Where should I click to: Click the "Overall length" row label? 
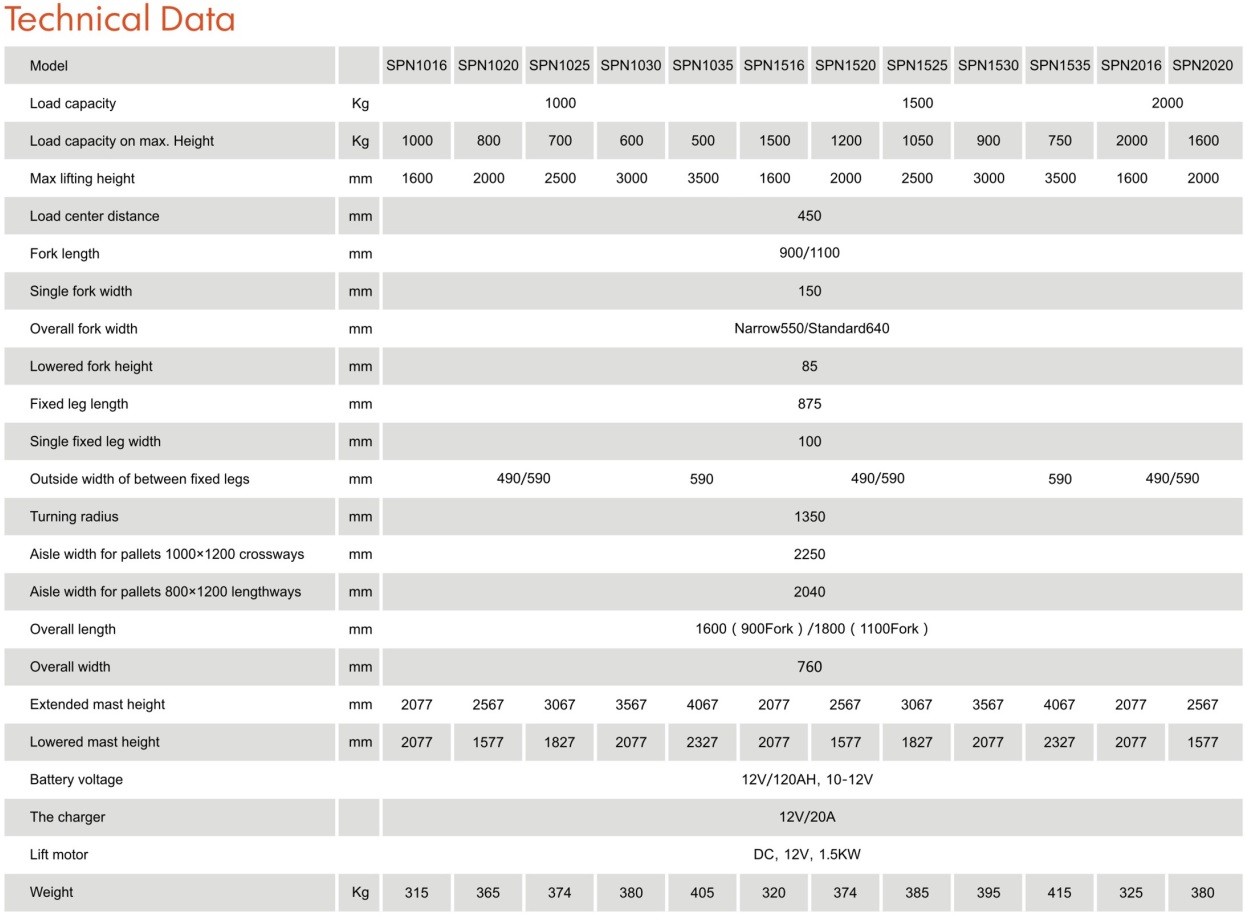(x=73, y=629)
